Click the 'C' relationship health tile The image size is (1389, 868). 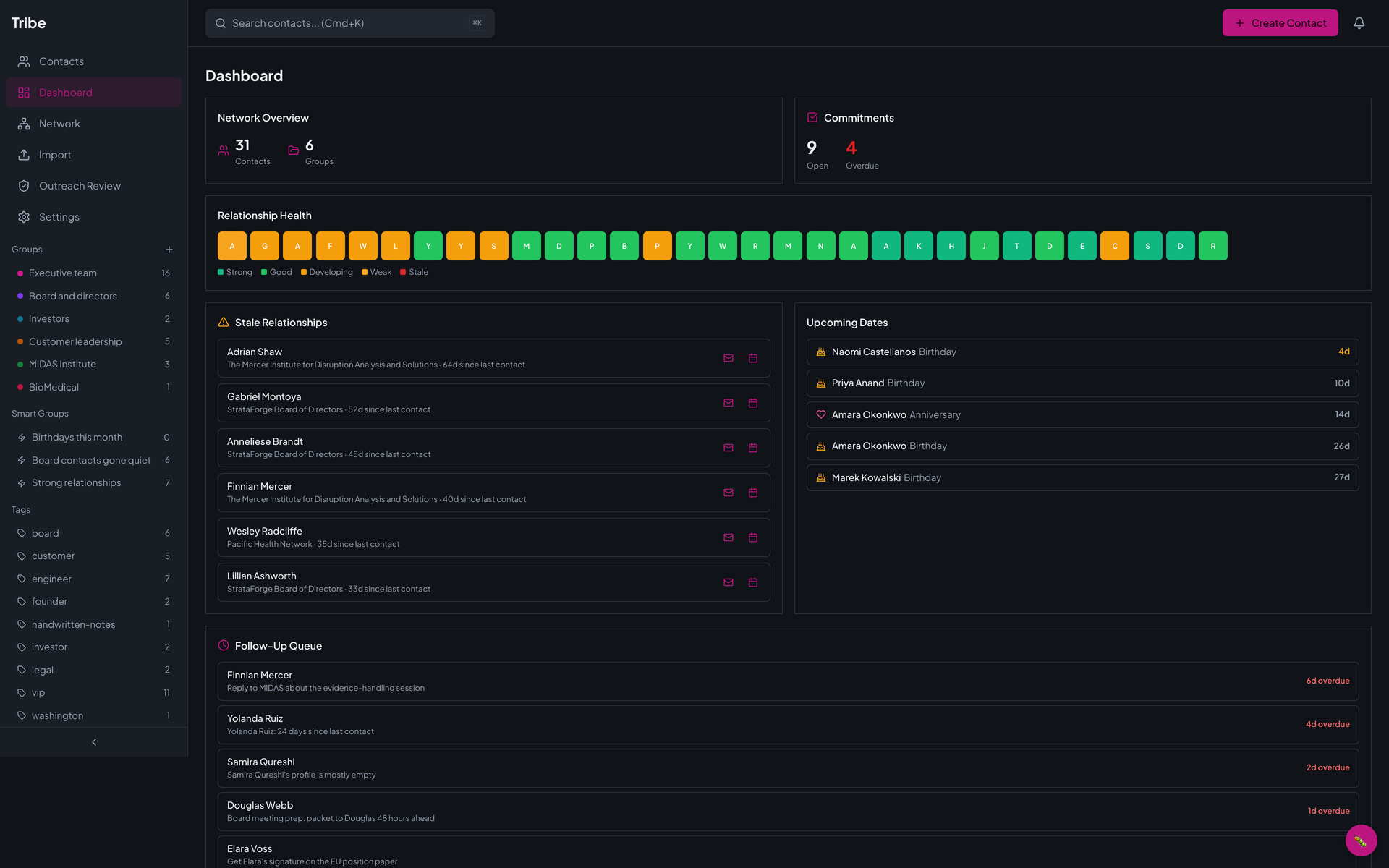pos(1115,246)
